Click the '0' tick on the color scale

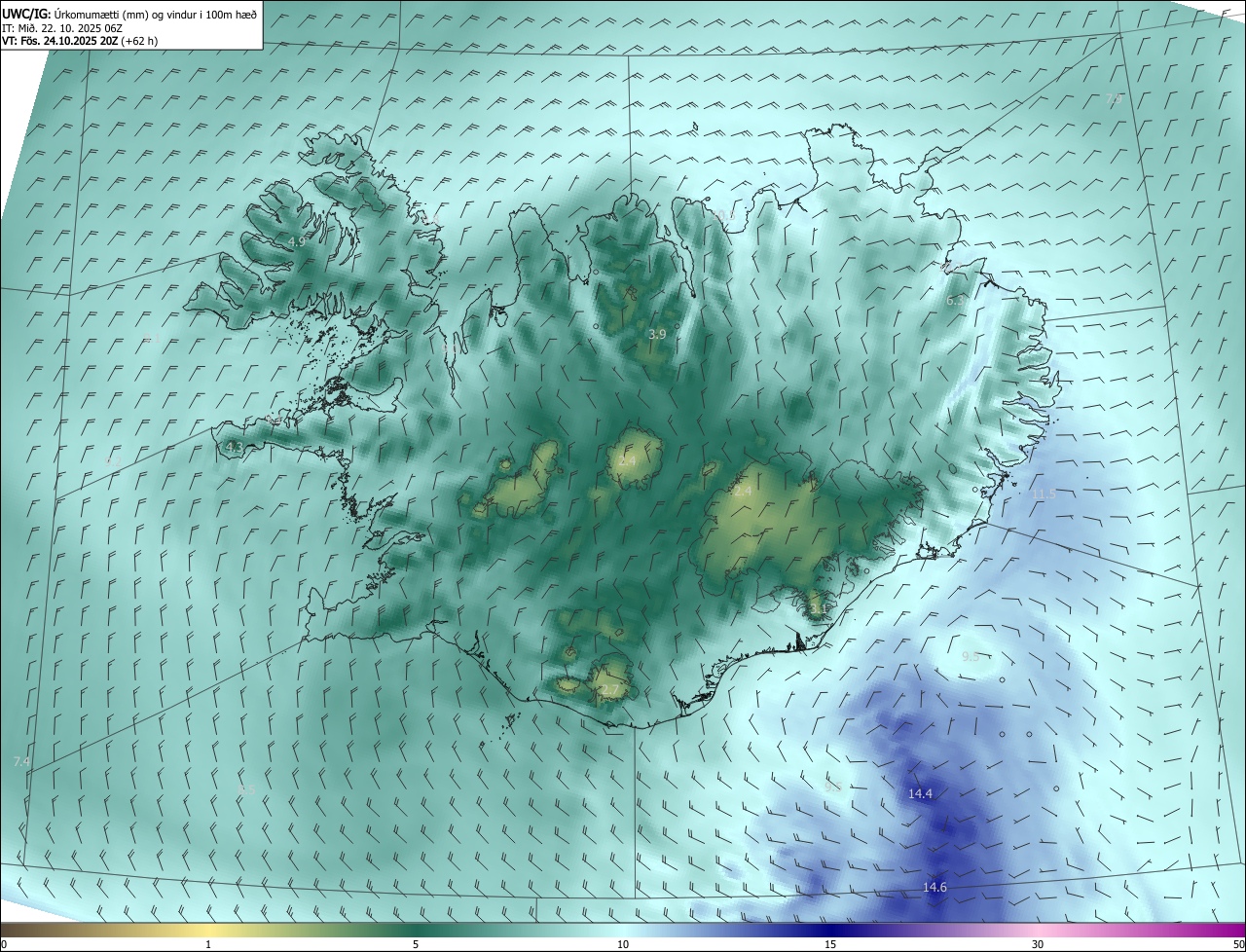point(4,944)
